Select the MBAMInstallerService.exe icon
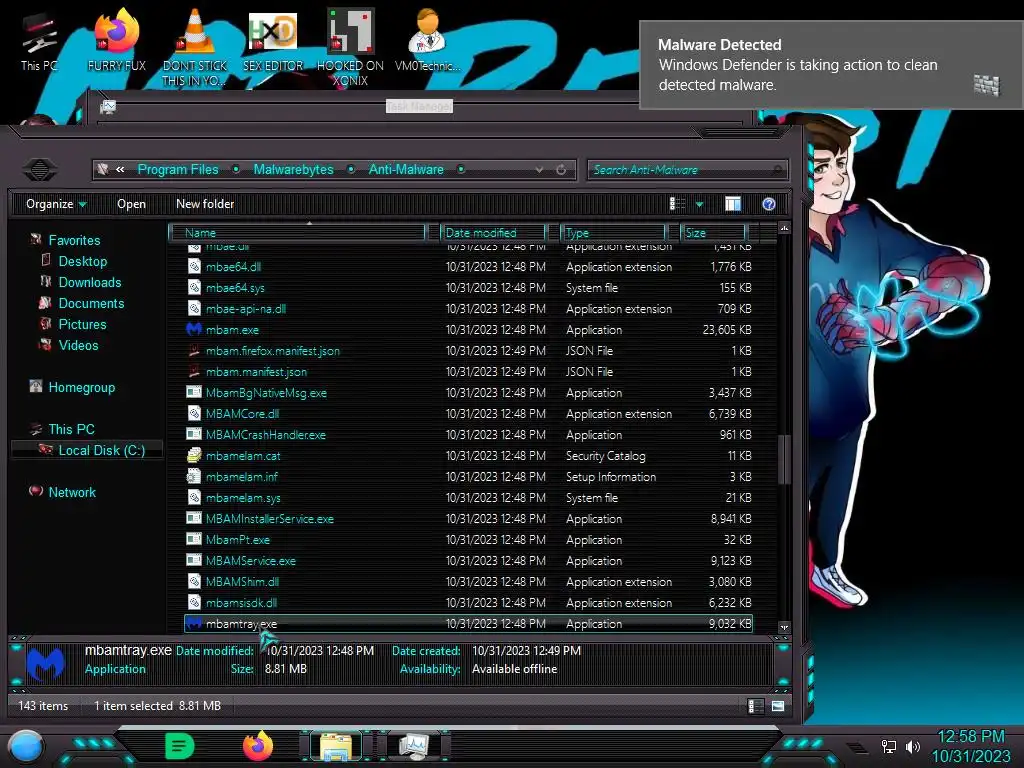This screenshot has width=1024, height=768. point(194,519)
